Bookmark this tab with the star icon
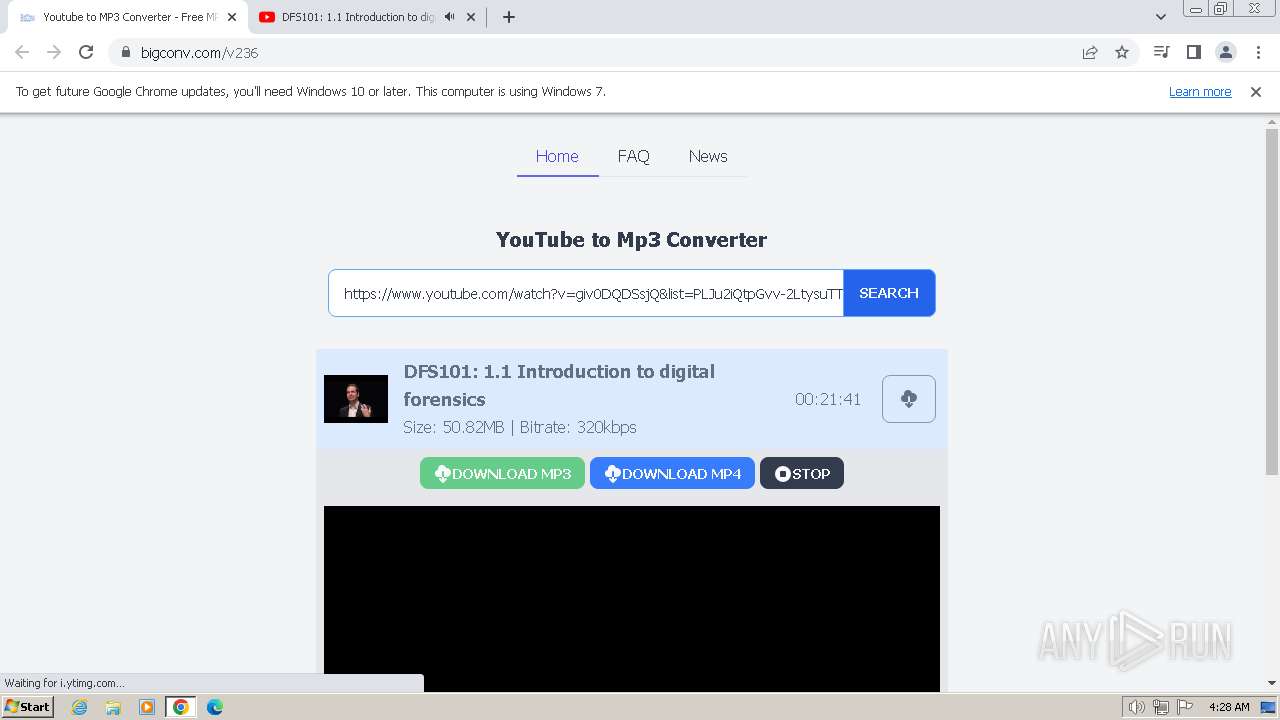This screenshot has height=720, width=1280. [x=1122, y=52]
